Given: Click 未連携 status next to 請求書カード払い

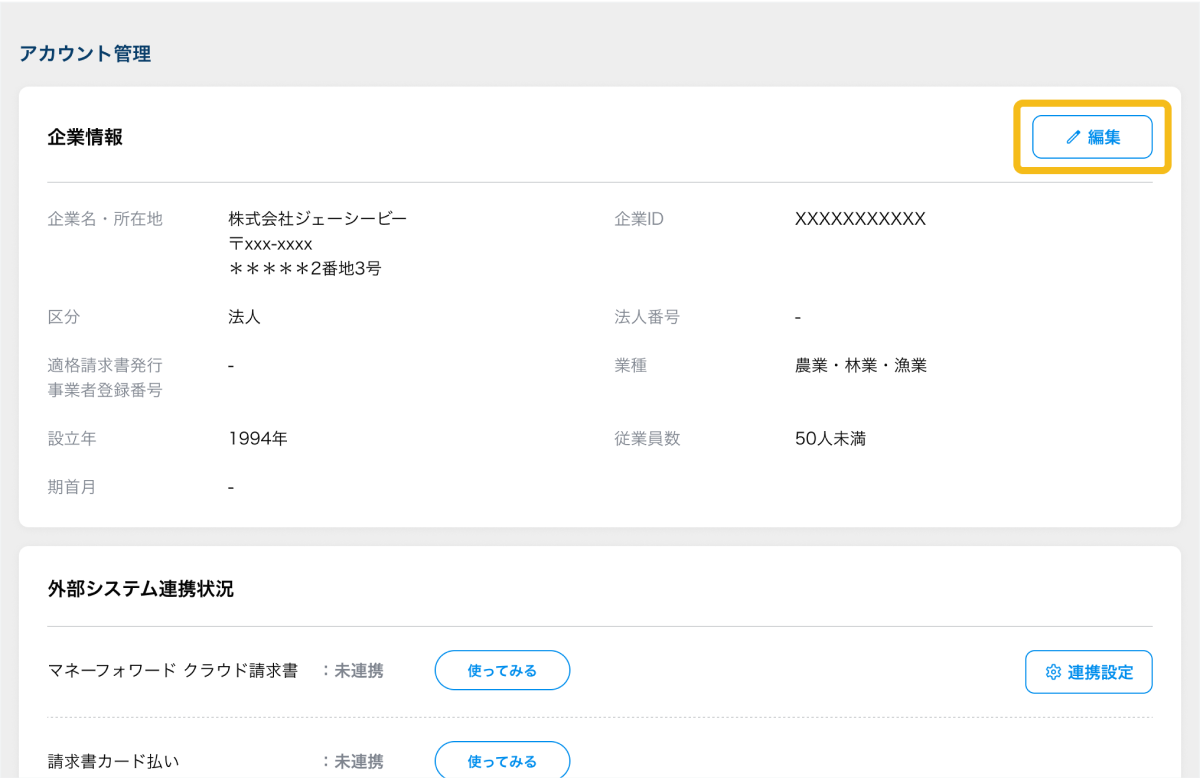Looking at the screenshot, I should point(358,761).
